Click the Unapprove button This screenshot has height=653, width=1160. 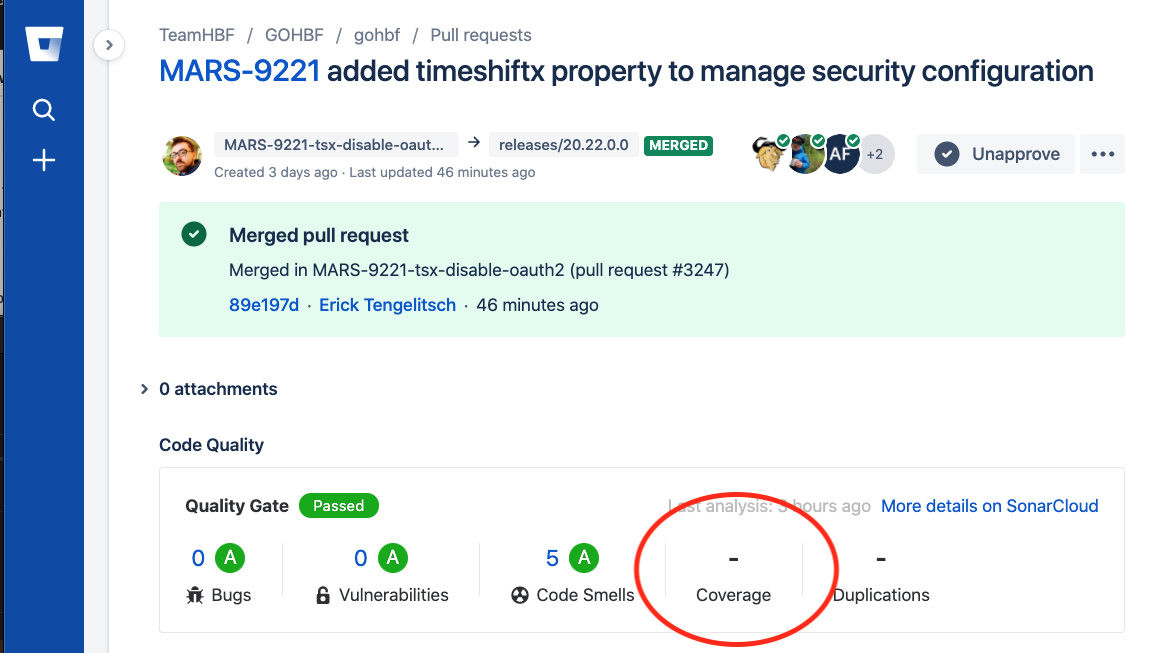996,154
